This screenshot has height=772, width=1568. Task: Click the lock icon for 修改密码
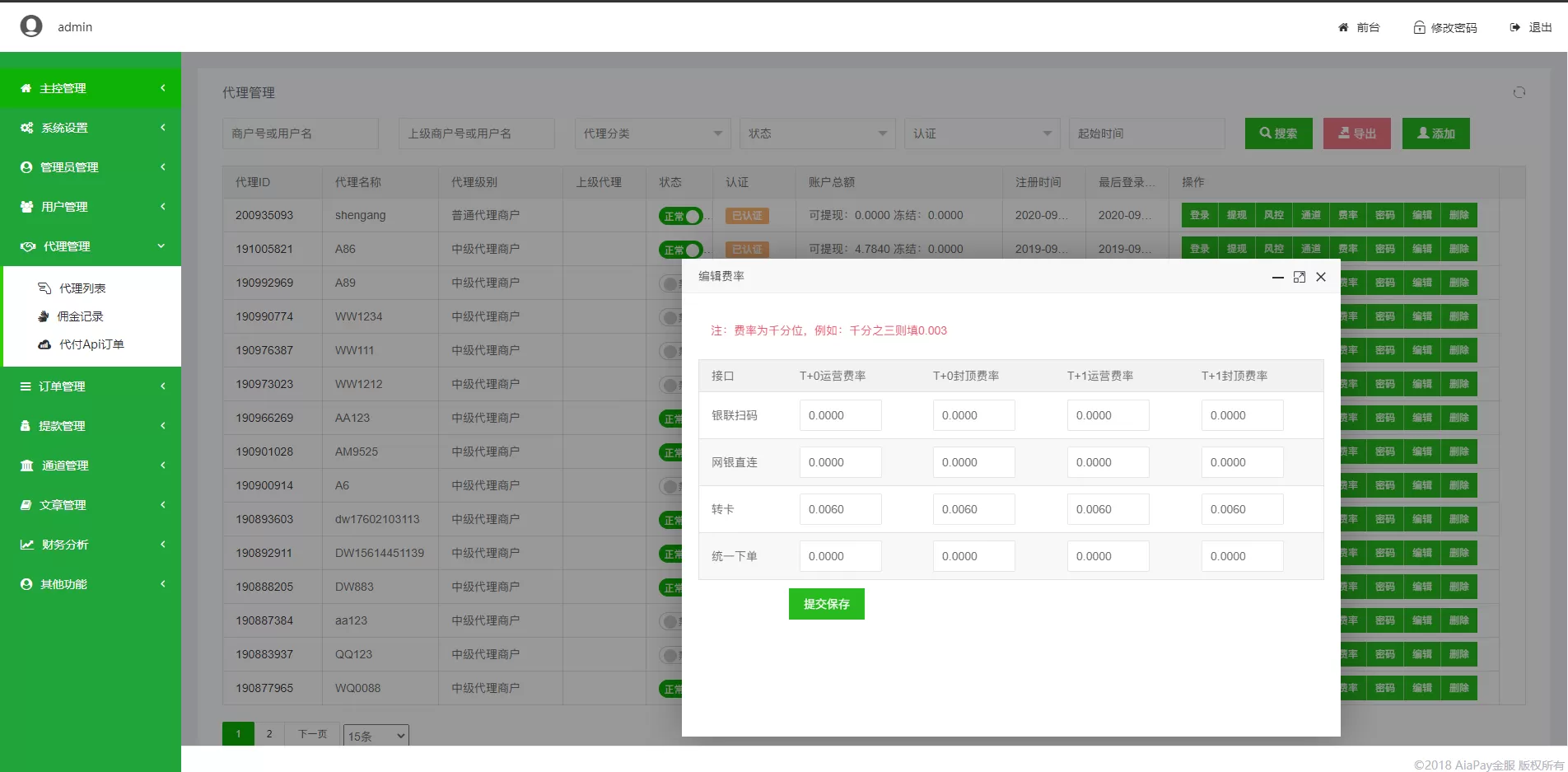[1419, 27]
